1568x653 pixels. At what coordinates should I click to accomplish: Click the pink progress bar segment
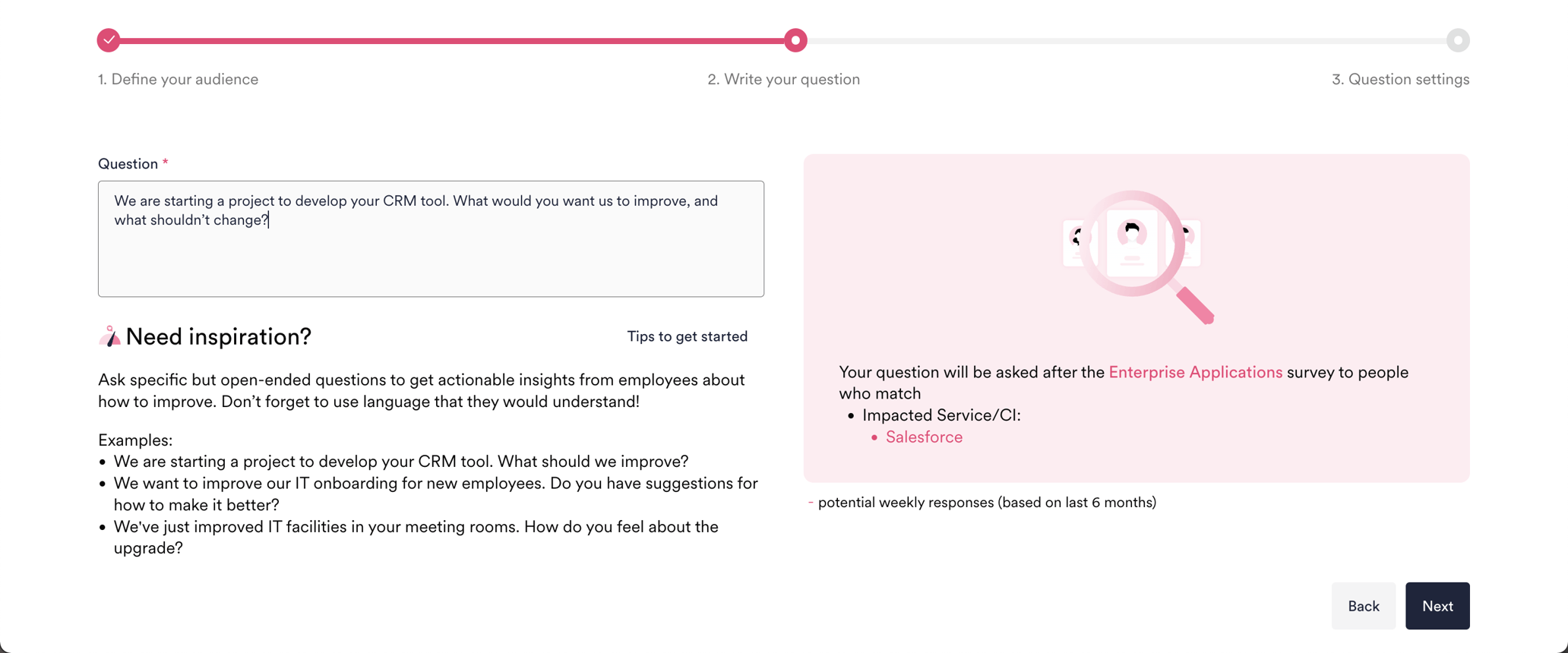pos(452,40)
